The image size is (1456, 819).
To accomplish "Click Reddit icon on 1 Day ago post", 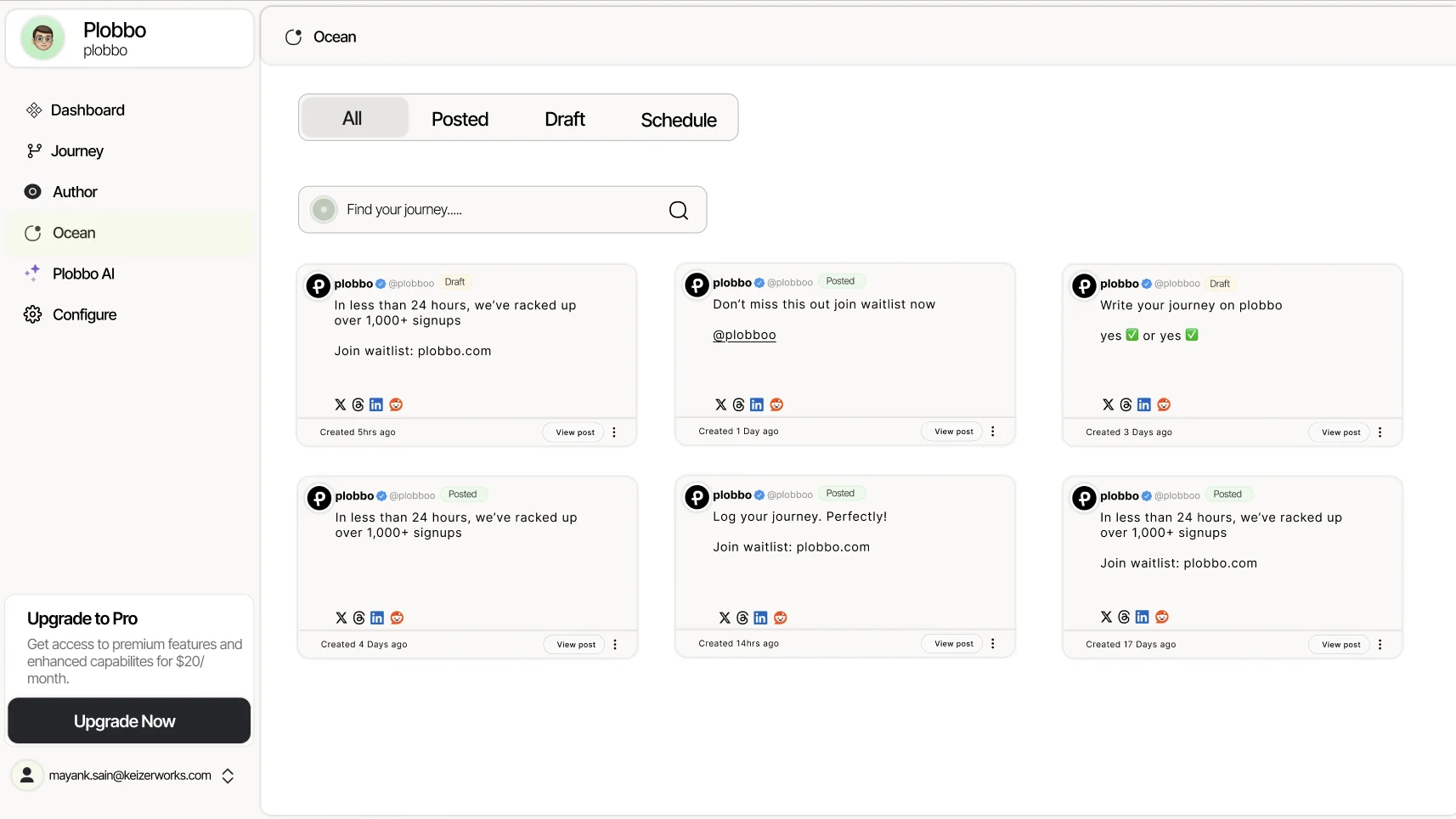I will pos(776,404).
